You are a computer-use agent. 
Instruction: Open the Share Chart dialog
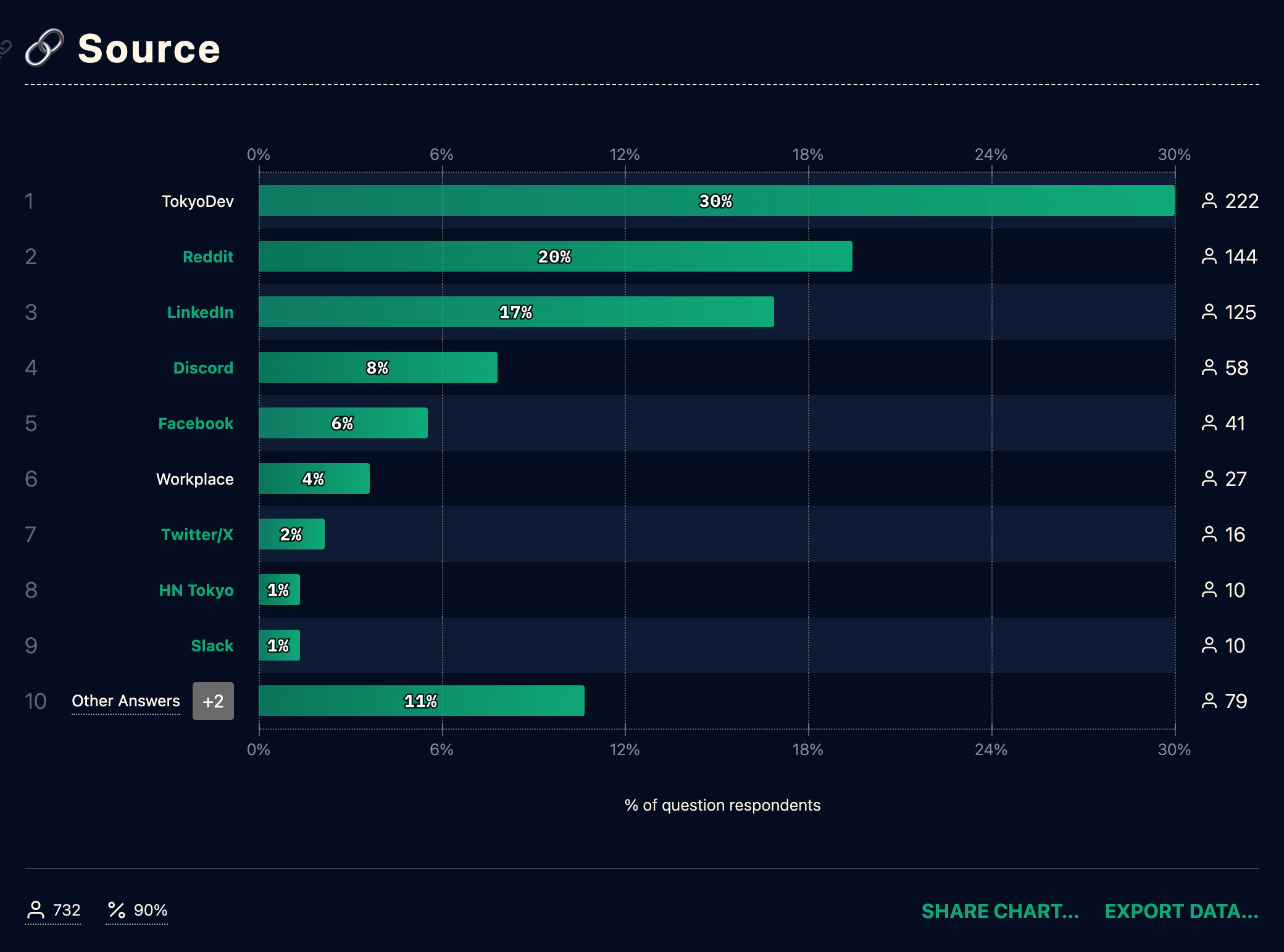coord(1000,911)
